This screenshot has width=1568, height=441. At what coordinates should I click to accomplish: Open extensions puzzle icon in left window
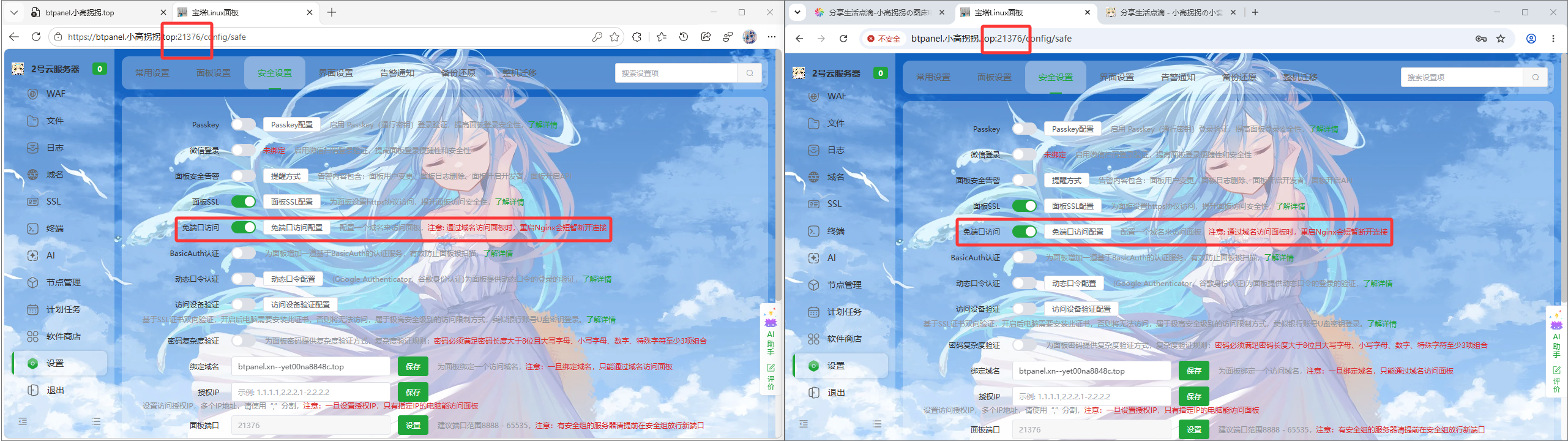637,37
